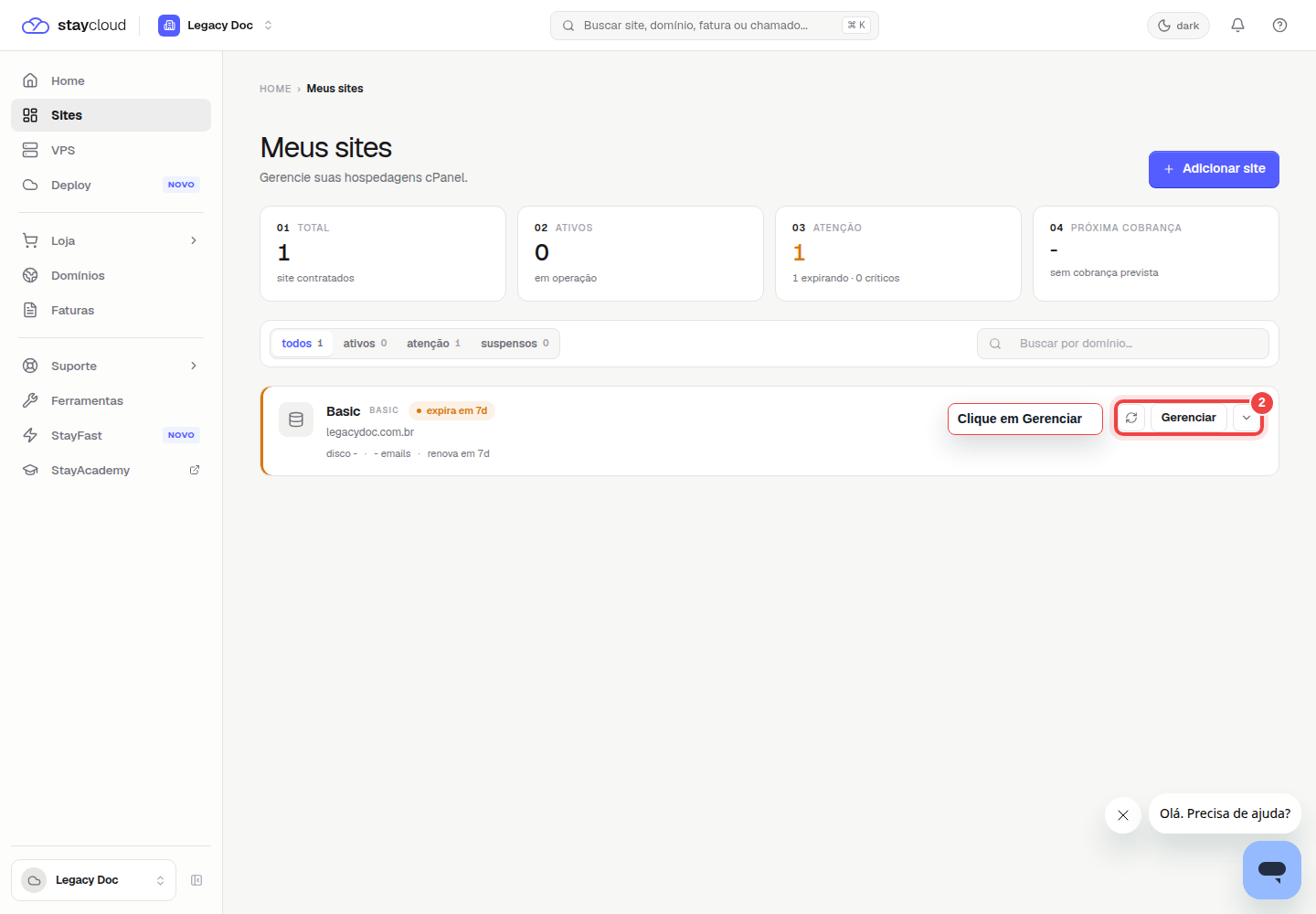Dismiss the chat help bubble
1316x914 pixels.
point(1123,815)
